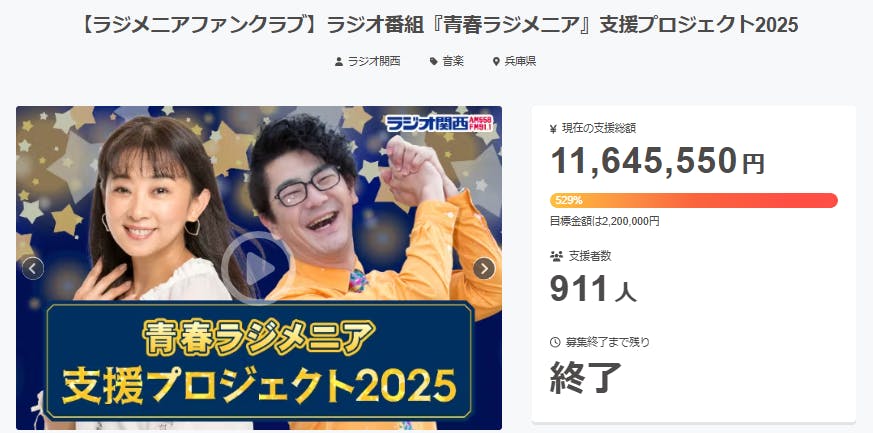Screen dimensions: 873x433
Task: Click the person icon beside ラジオ関西
Action: pyautogui.click(x=339, y=62)
